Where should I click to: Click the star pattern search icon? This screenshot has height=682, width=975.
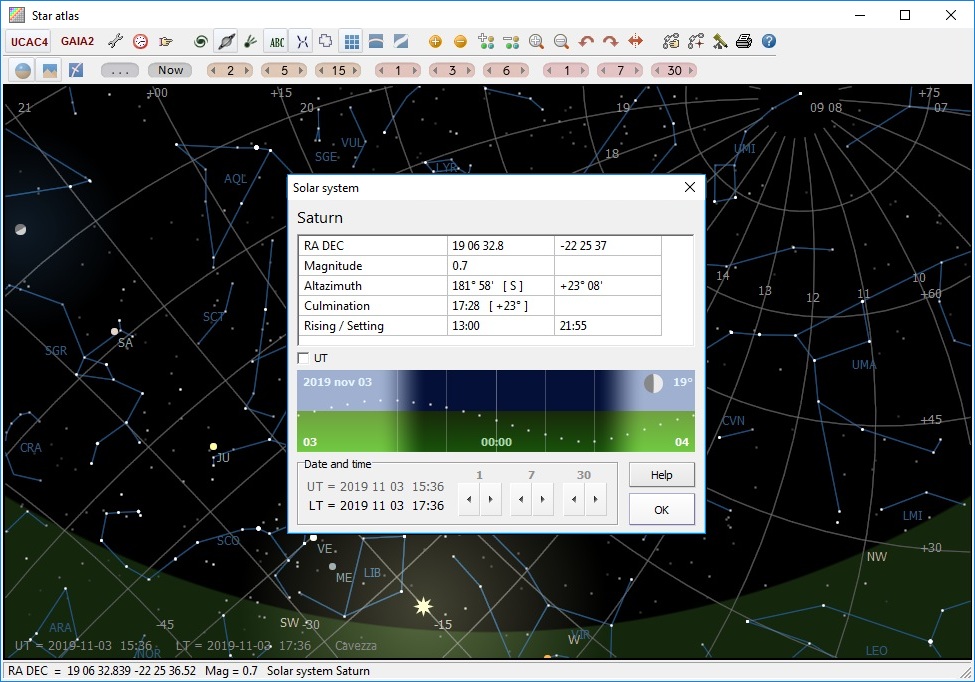696,42
